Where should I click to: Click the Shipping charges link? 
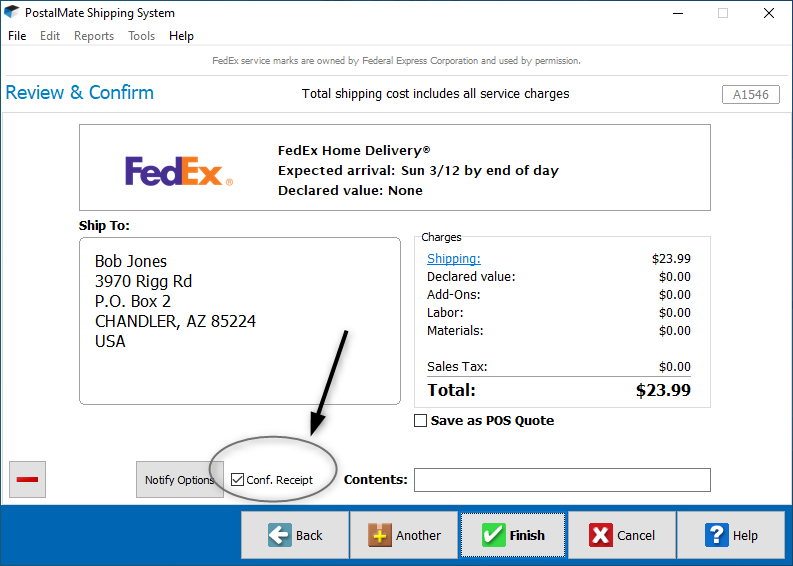pyautogui.click(x=454, y=258)
